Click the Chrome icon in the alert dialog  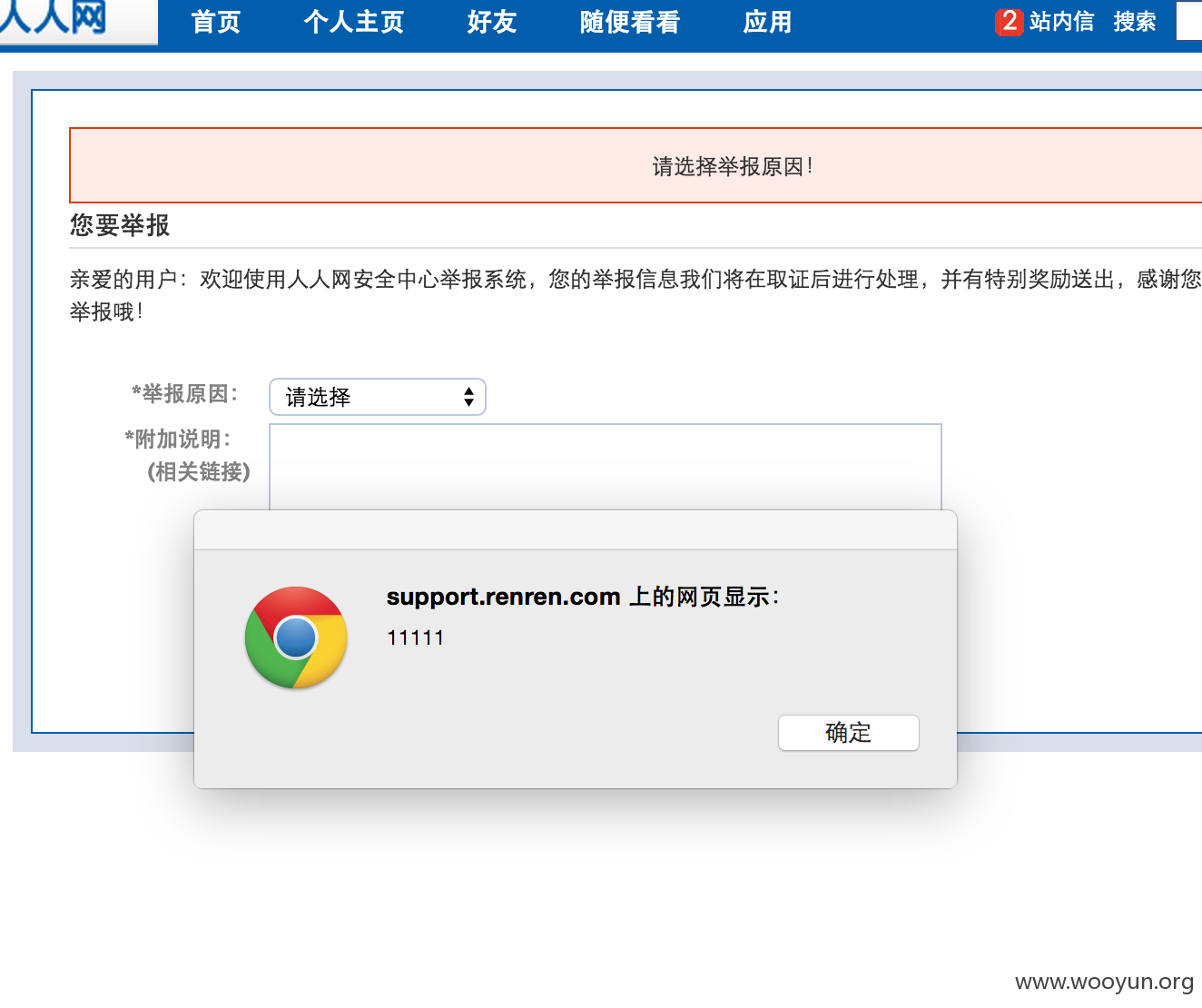pyautogui.click(x=296, y=637)
